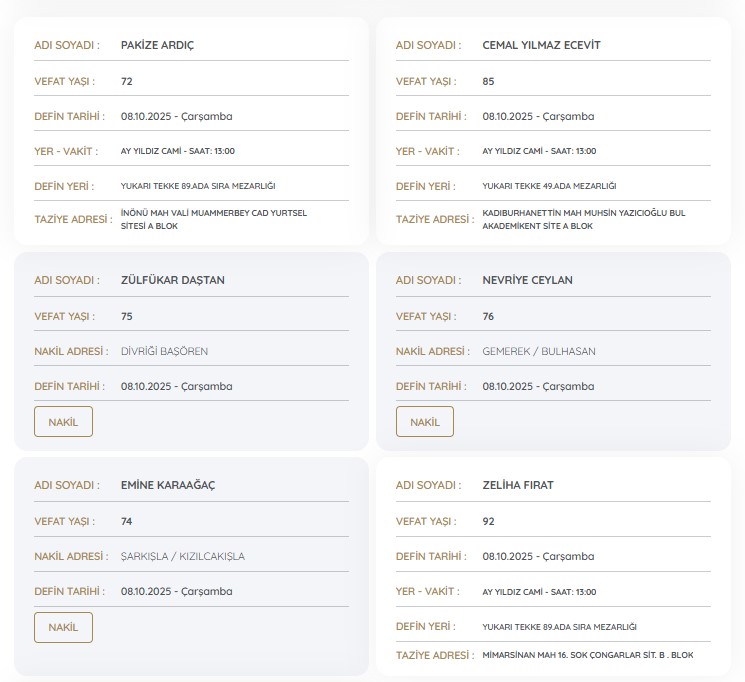
Task: Click the name Zülfükar Daştan
Action: pos(172,280)
